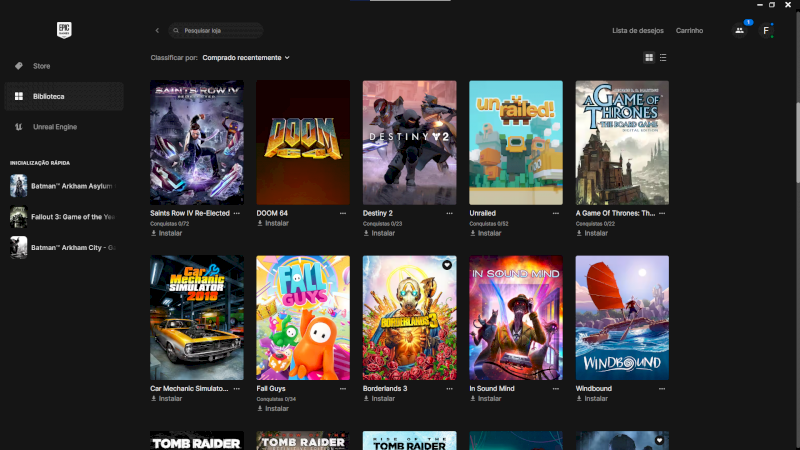This screenshot has width=800, height=450.
Task: Toggle favorite heart on Borderlands 3 cover
Action: coord(447,265)
